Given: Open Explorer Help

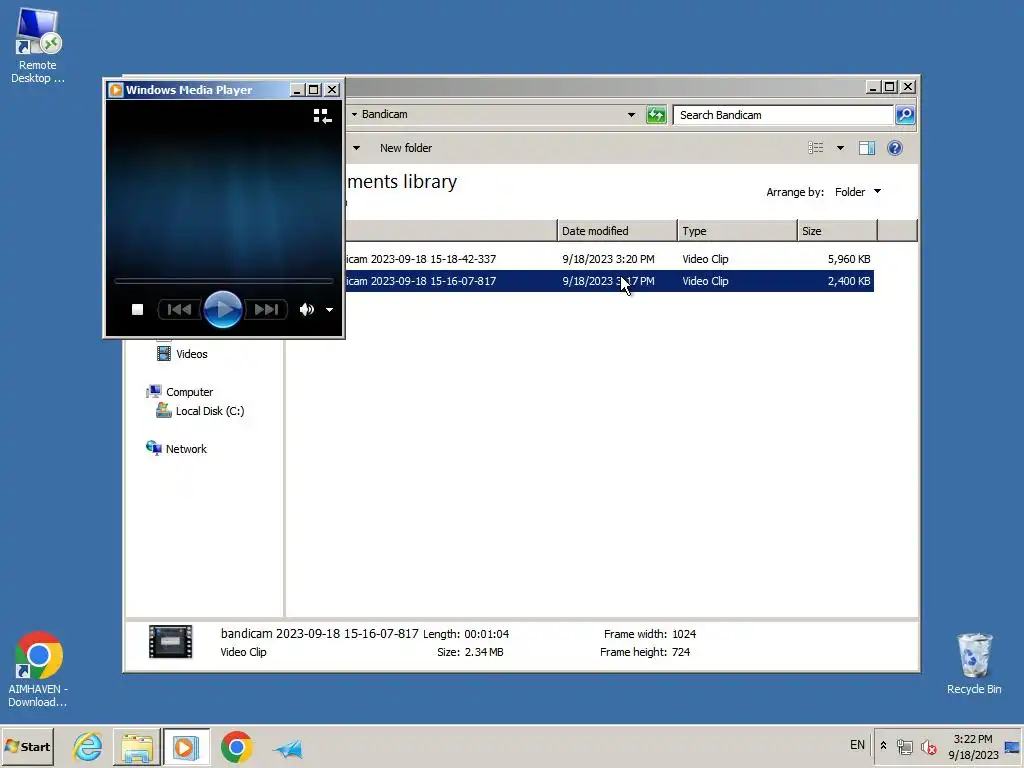Looking at the screenshot, I should coord(895,148).
